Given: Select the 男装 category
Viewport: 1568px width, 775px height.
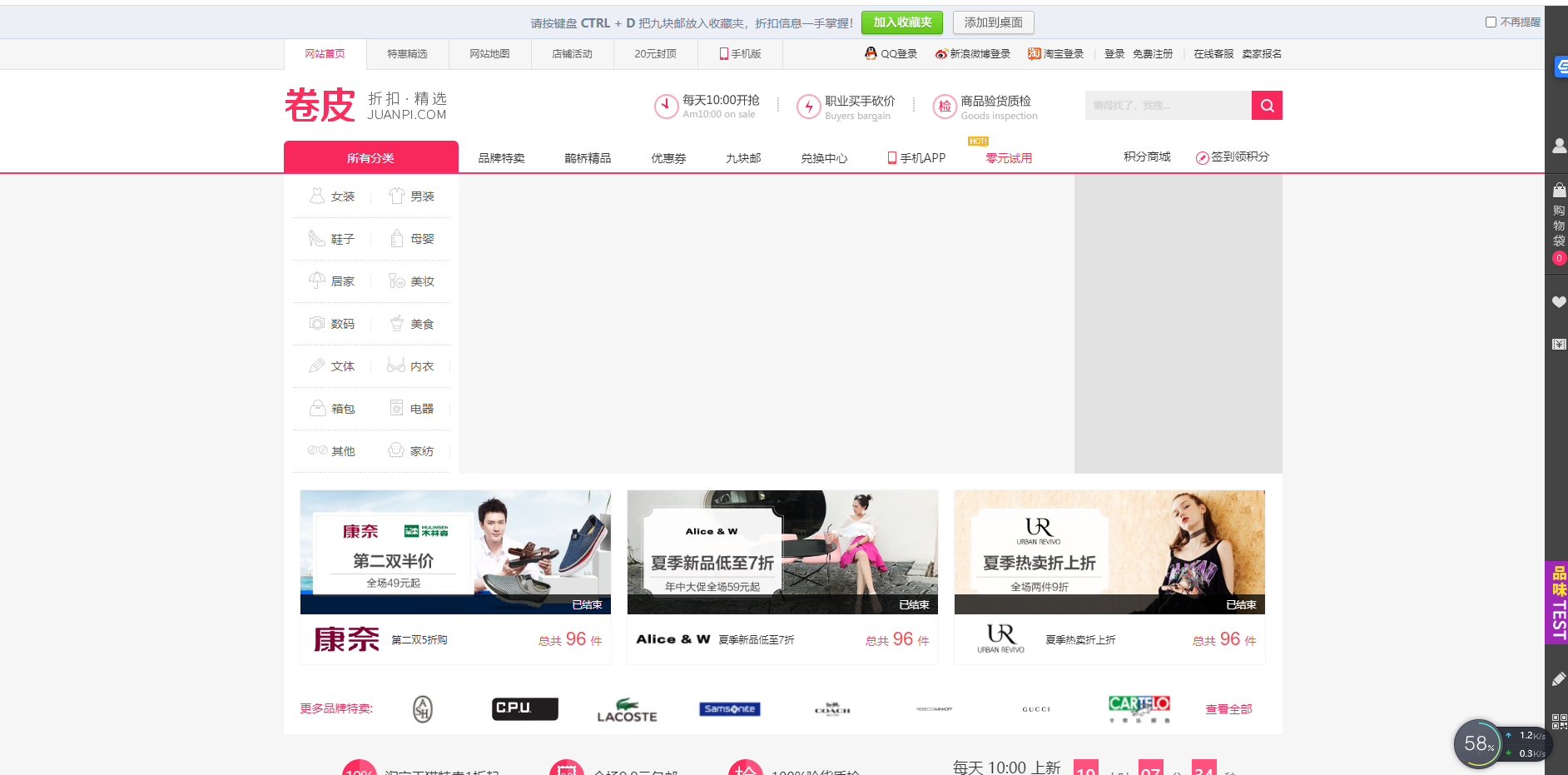Looking at the screenshot, I should coord(412,196).
